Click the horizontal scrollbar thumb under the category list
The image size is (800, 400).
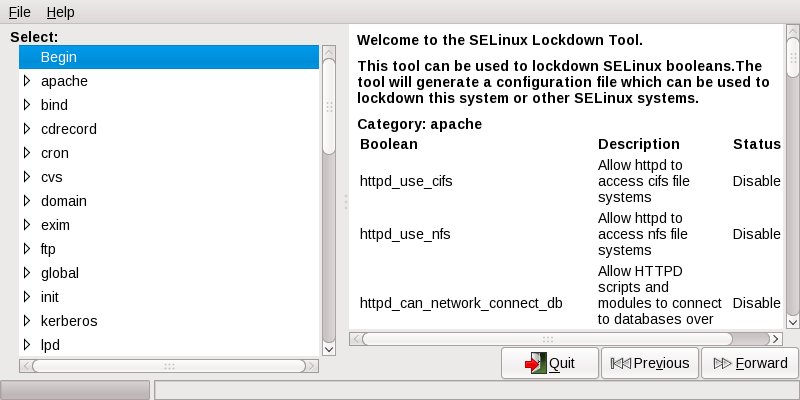[x=169, y=366]
